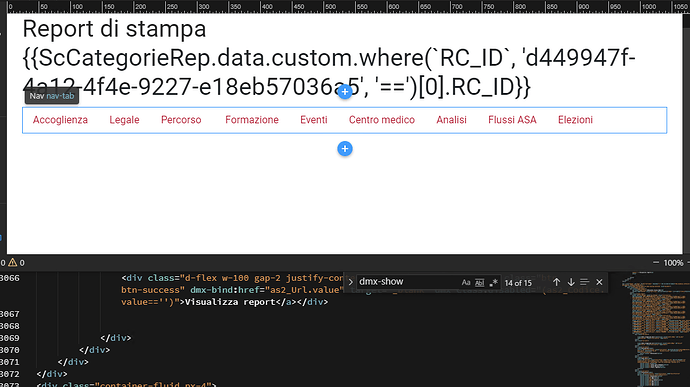The image size is (690, 387).
Task: Toggle Match Whole Word in the find widget
Action: 479,283
